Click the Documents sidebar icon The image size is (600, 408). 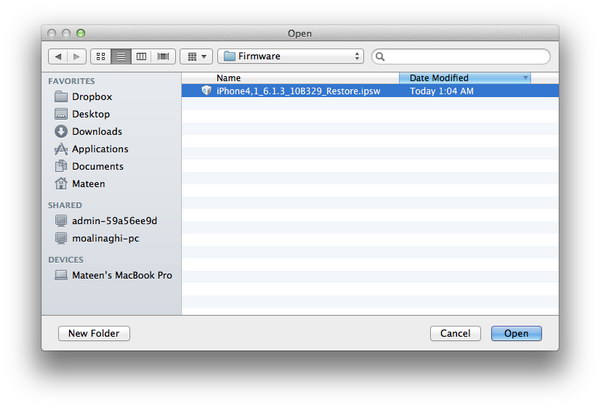pyautogui.click(x=61, y=166)
